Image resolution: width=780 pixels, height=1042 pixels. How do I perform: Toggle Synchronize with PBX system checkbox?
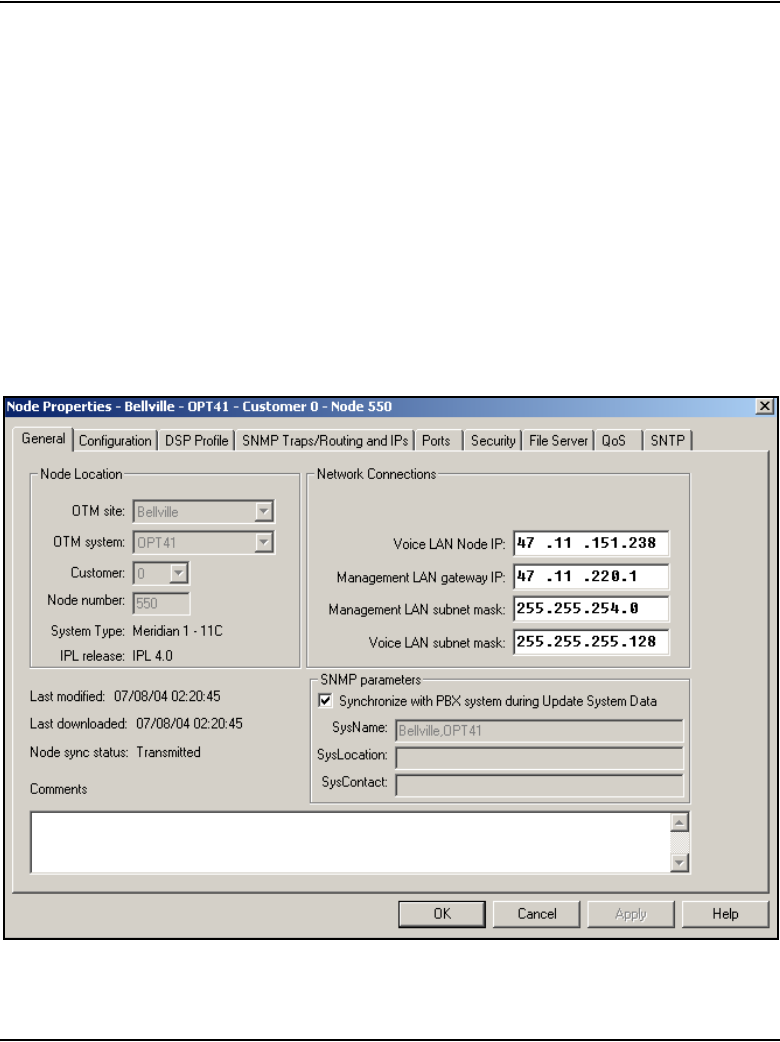(326, 700)
